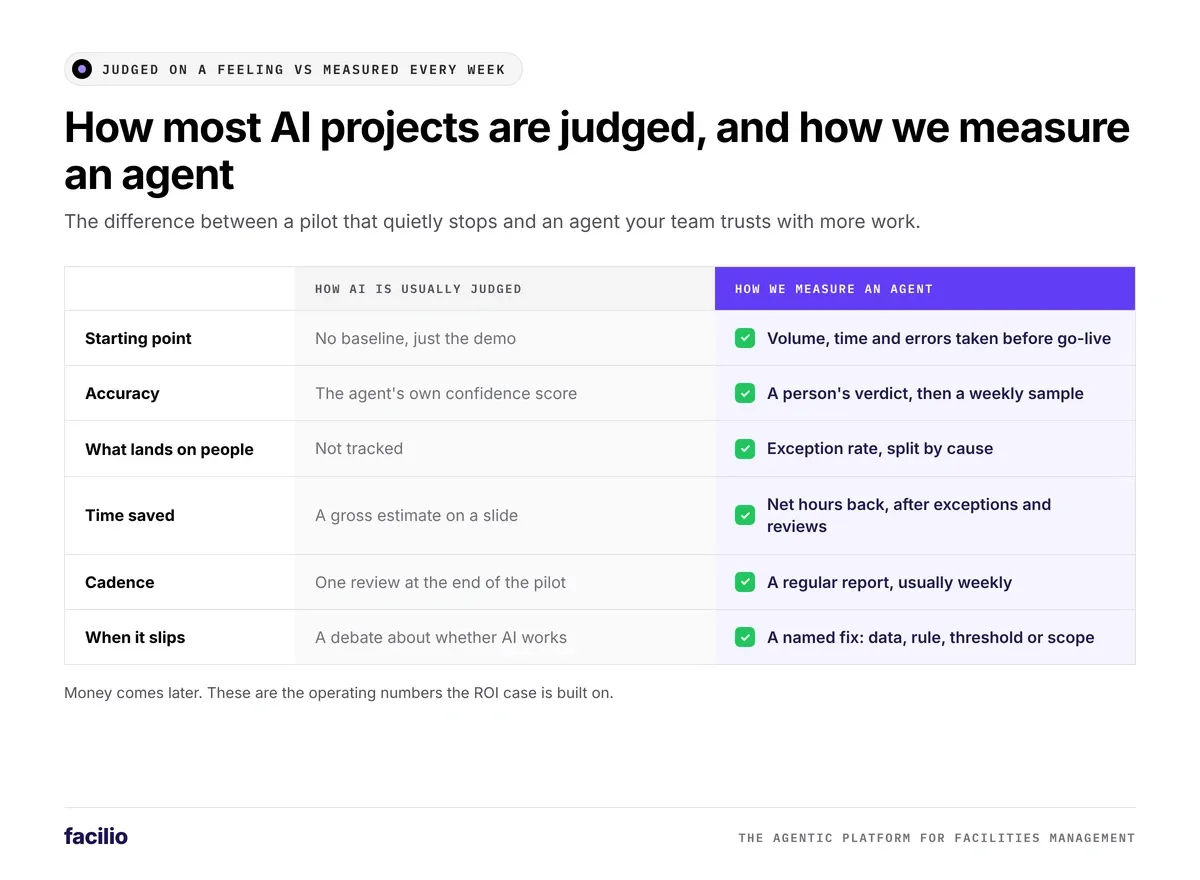Click the 'How we measure an agent' column header
The height and width of the screenshot is (880, 1200).
[x=925, y=289]
